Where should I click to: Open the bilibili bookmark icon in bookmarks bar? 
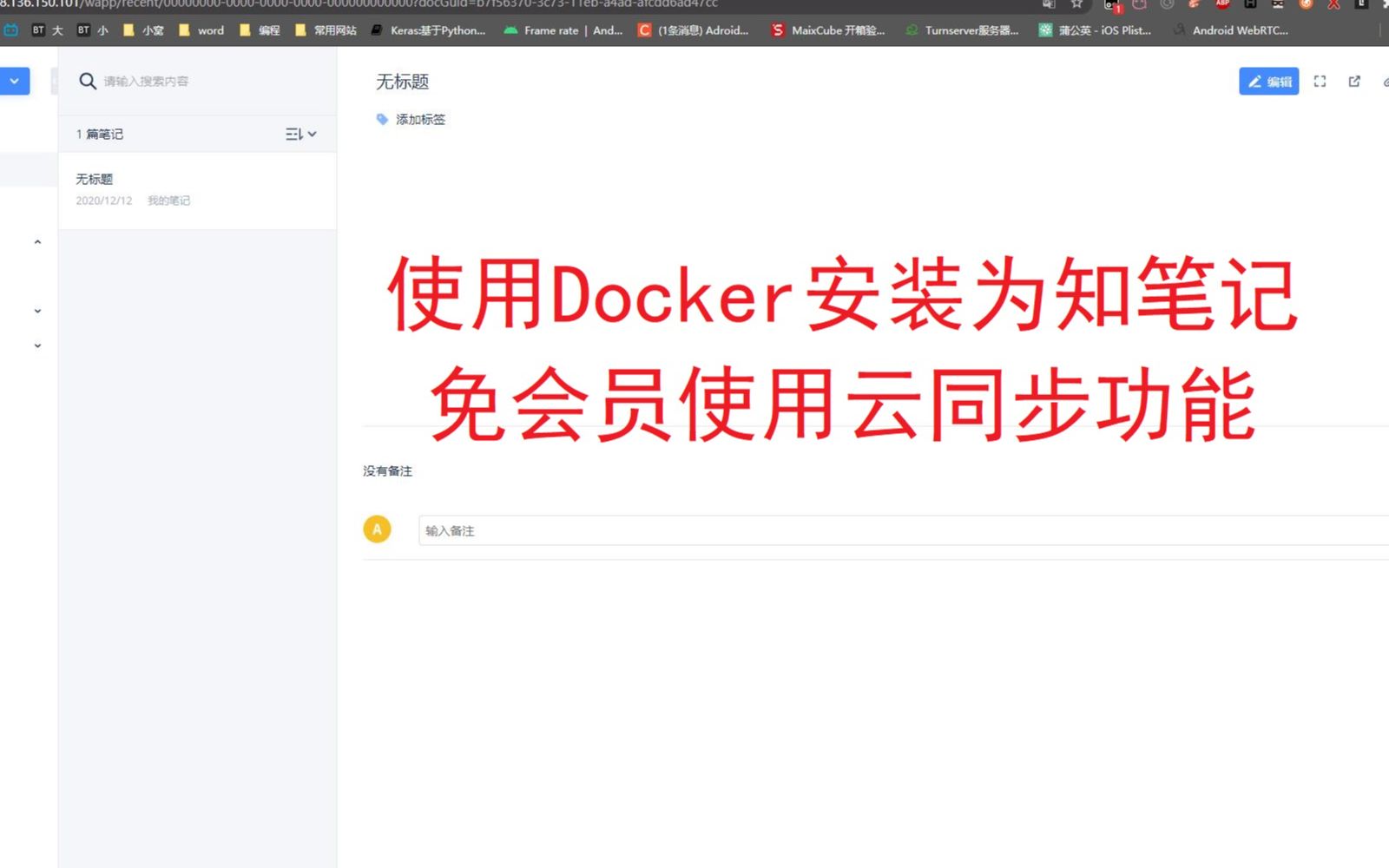(10, 30)
